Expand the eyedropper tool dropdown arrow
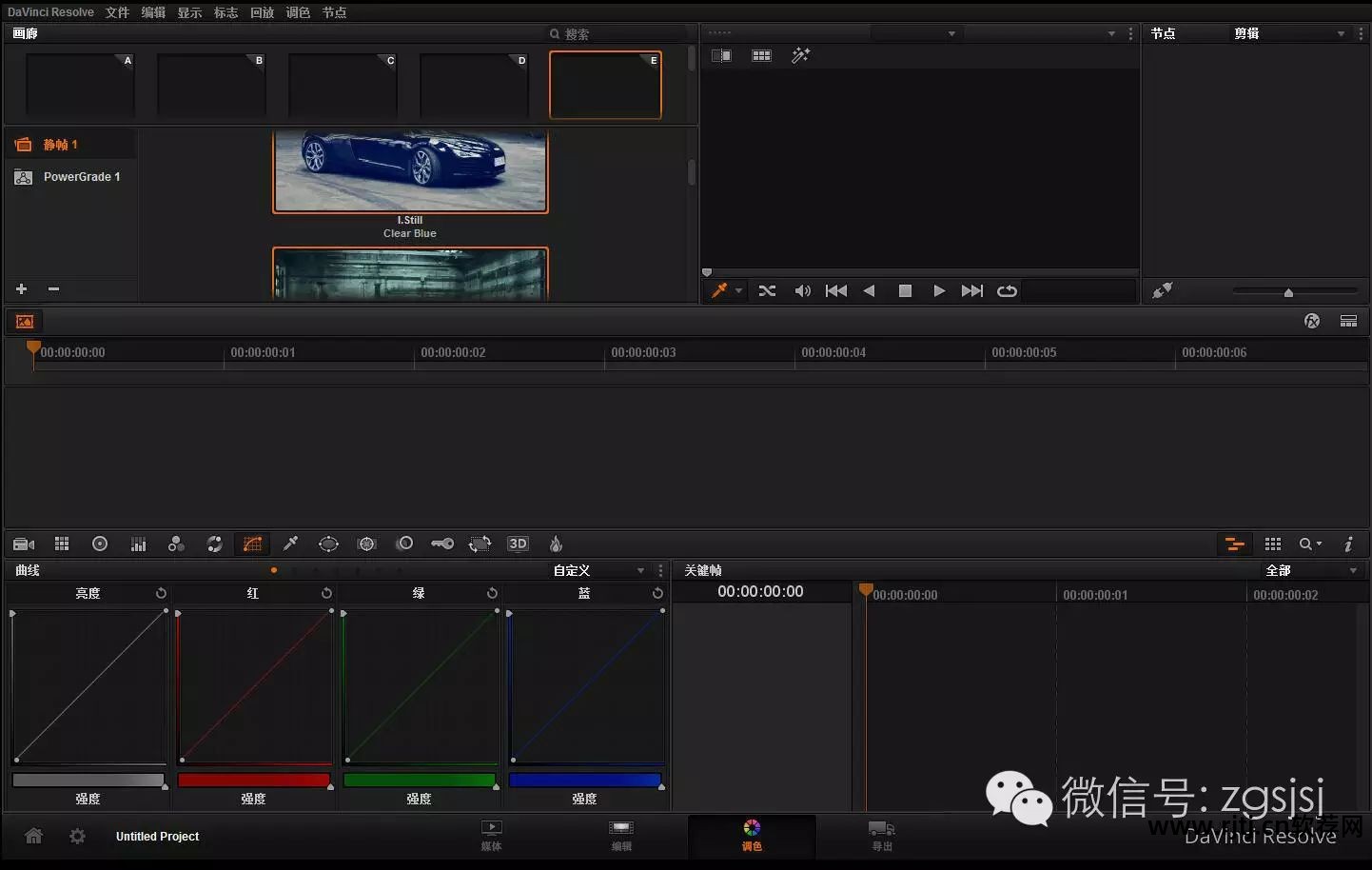1372x870 pixels. click(x=738, y=291)
